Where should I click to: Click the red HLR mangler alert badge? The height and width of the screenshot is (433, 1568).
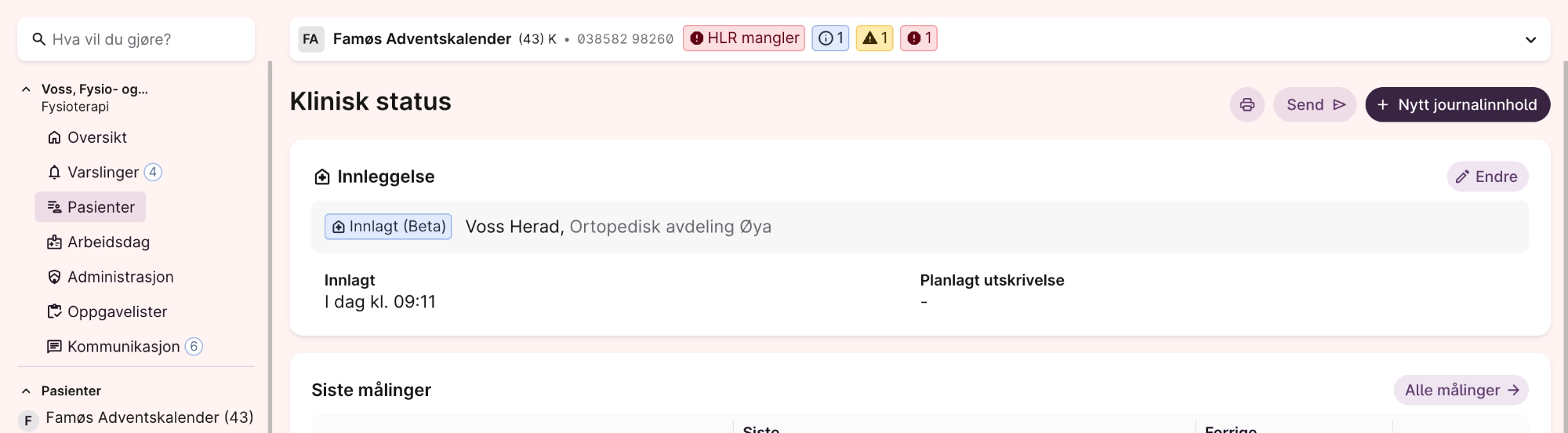click(x=744, y=38)
